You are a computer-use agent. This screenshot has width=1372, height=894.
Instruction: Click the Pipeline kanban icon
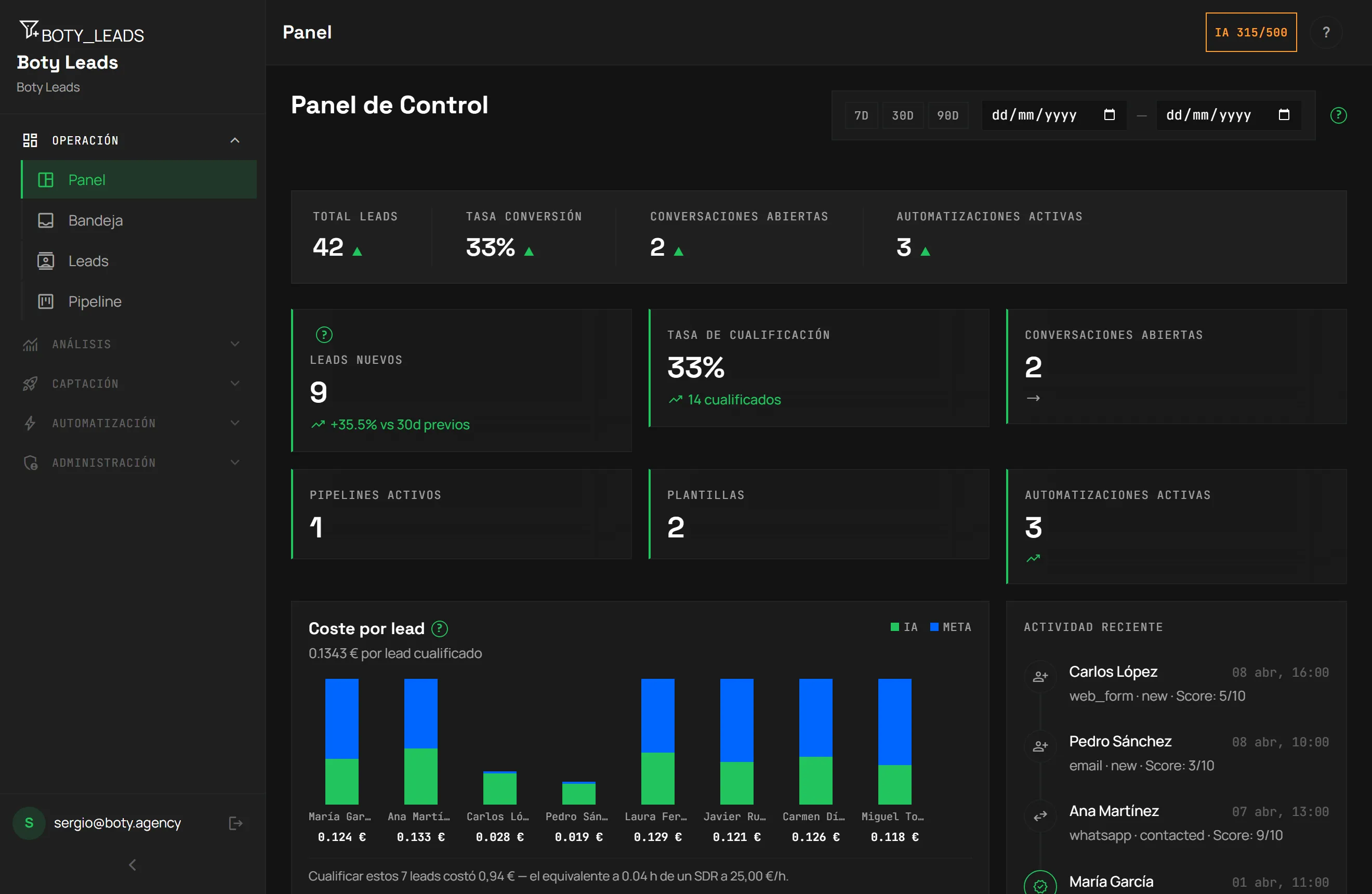(x=46, y=301)
